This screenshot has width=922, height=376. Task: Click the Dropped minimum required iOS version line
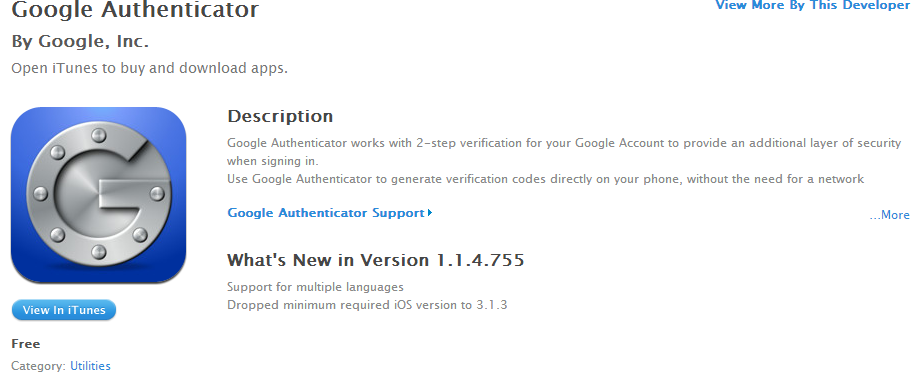[367, 305]
